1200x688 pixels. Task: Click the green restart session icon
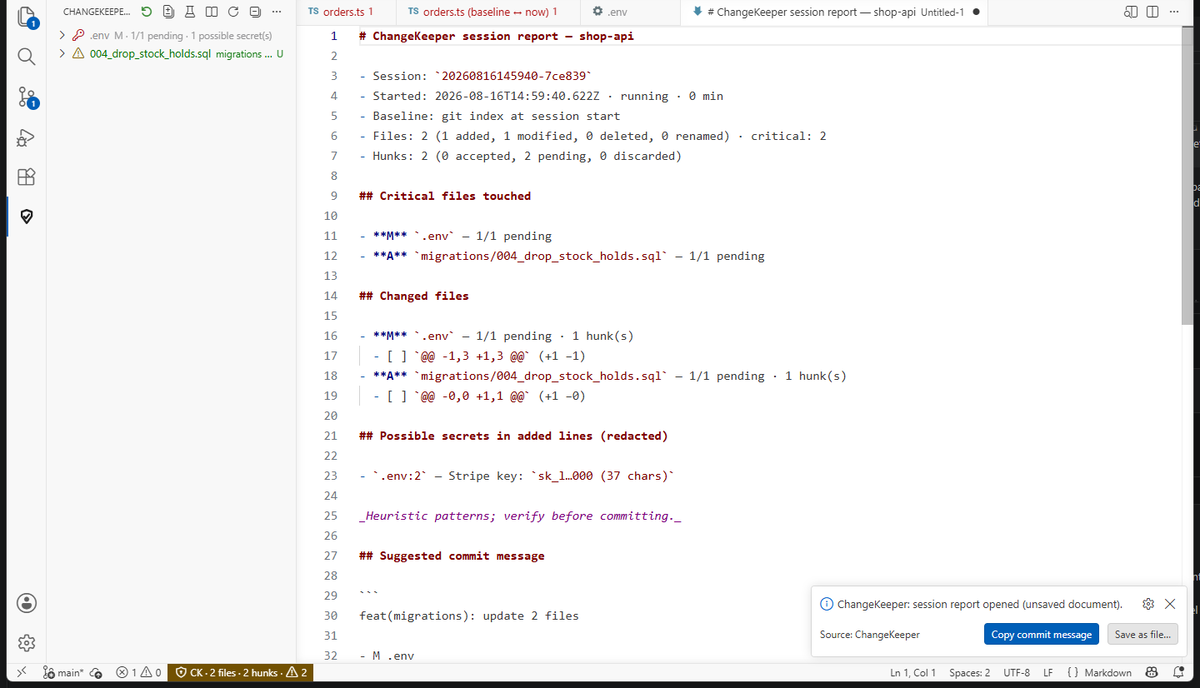148,12
